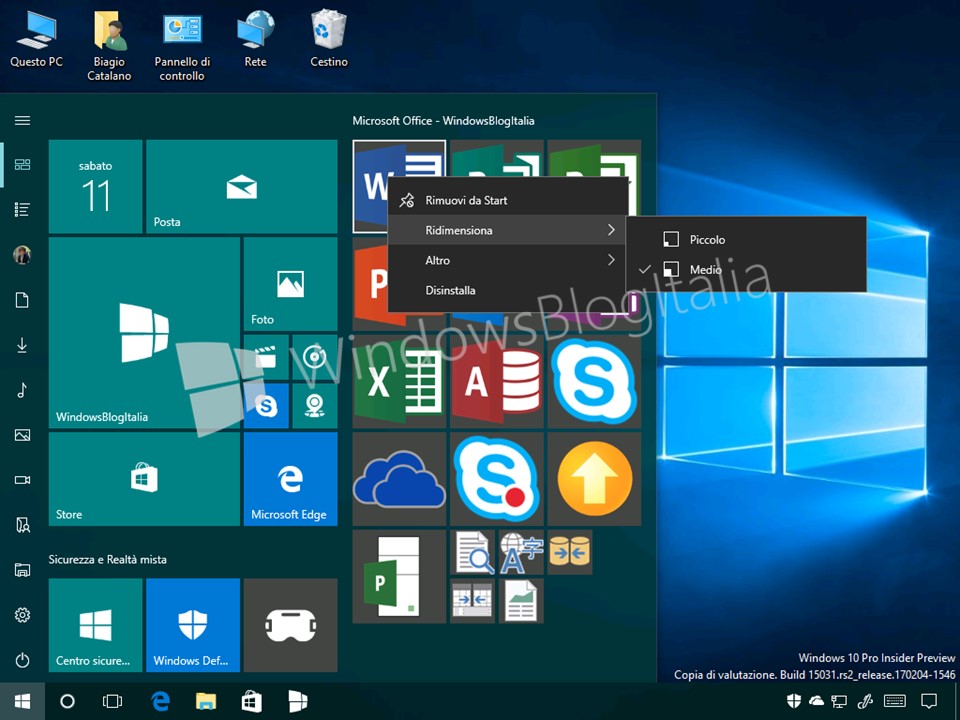960x720 pixels.
Task: Select the checked Medio size option
Action: click(746, 269)
